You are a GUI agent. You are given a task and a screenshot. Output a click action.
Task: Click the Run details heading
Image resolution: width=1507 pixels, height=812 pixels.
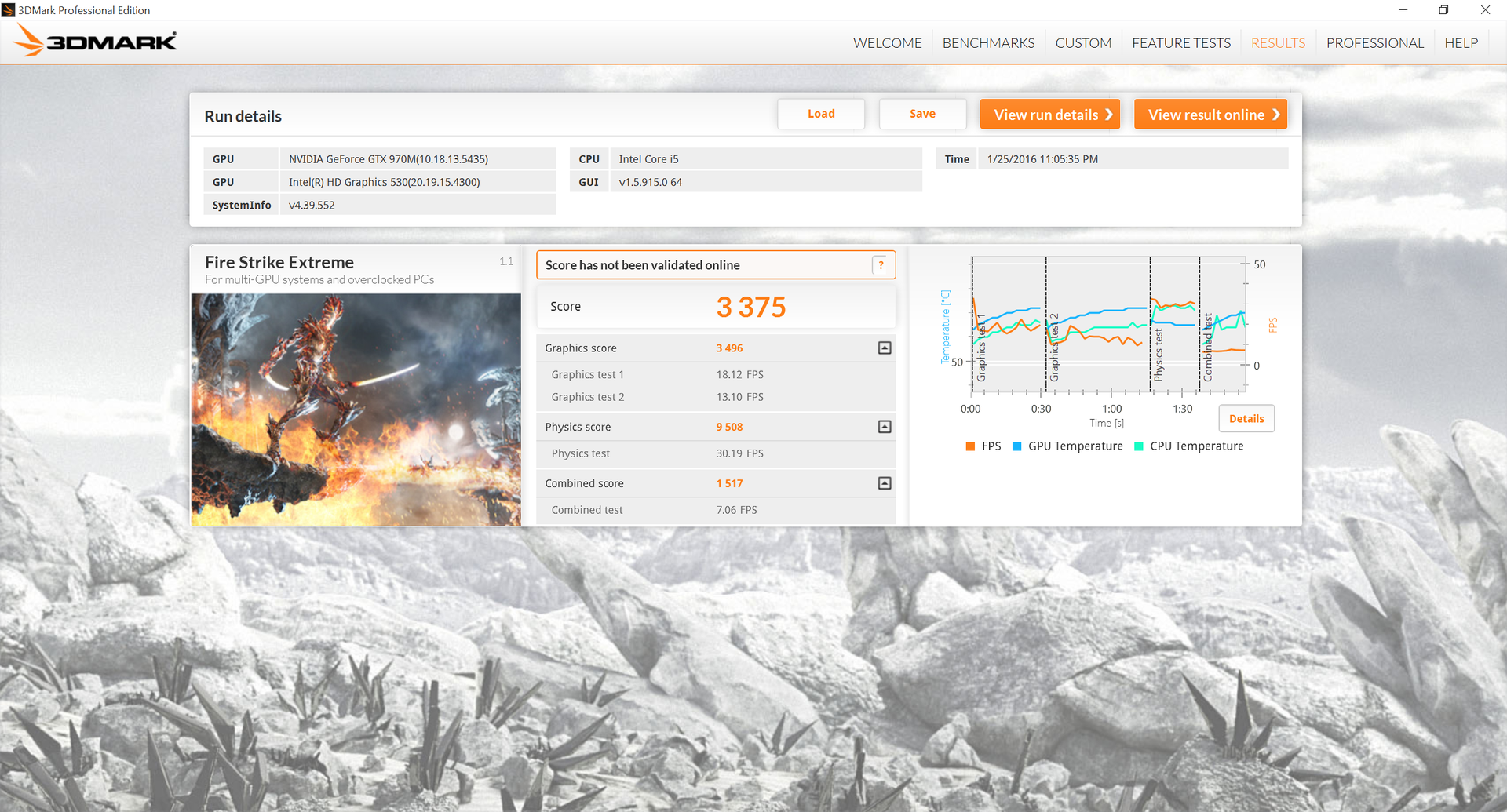243,116
